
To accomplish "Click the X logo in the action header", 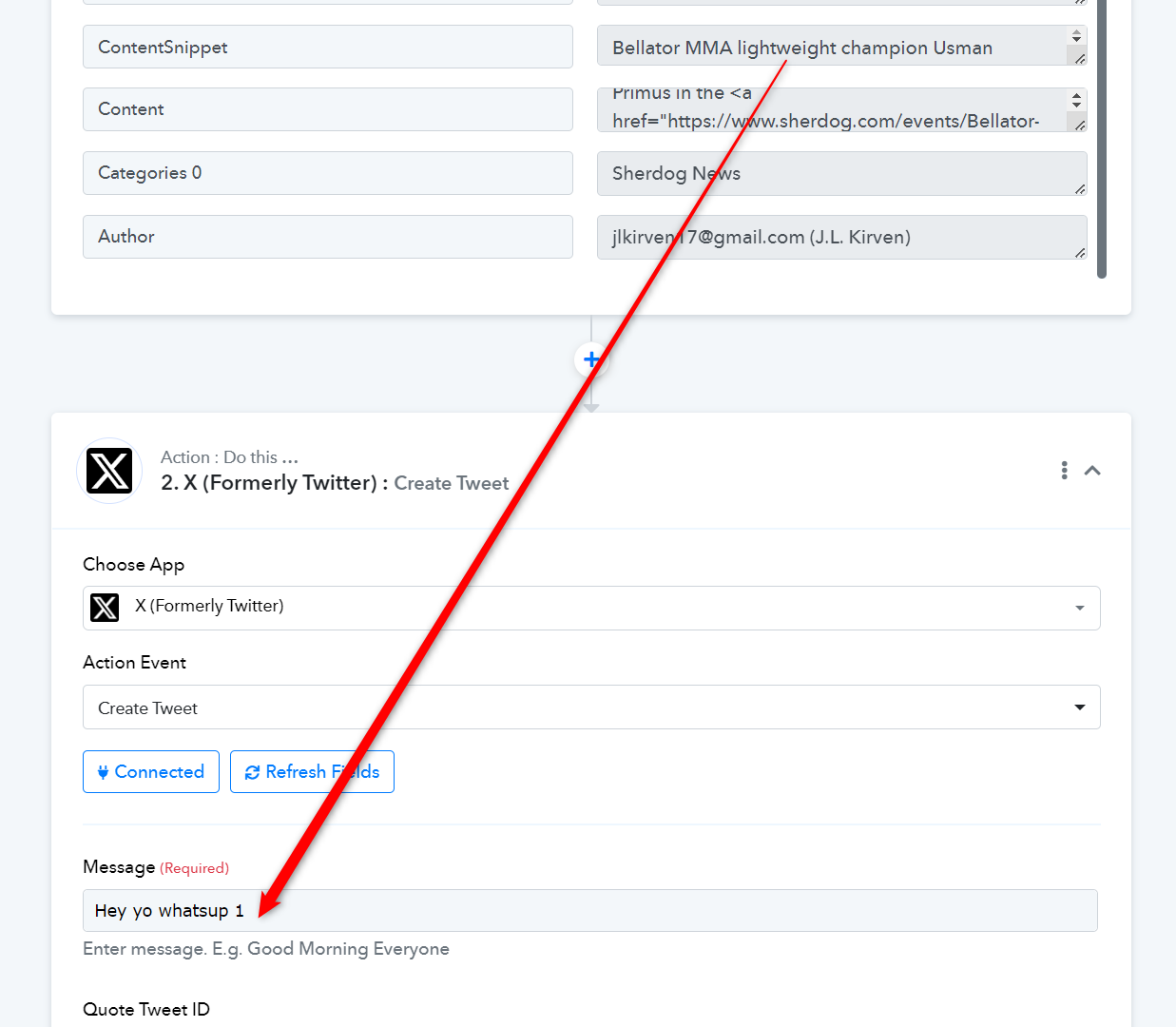I will pyautogui.click(x=109, y=471).
